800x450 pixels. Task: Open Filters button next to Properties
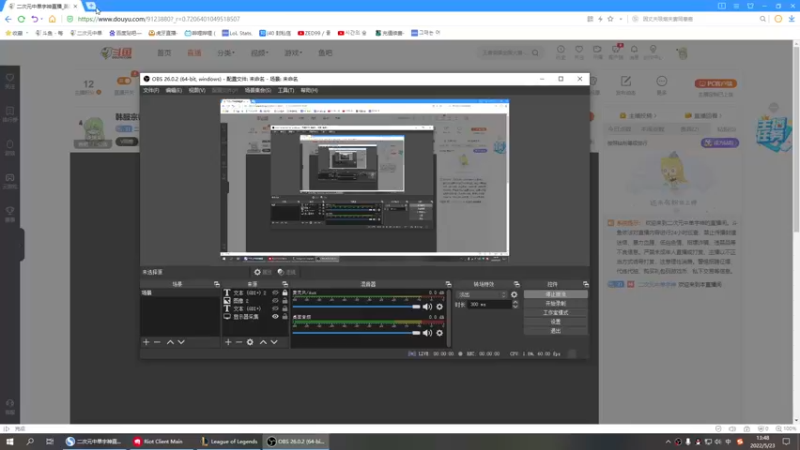(x=287, y=272)
